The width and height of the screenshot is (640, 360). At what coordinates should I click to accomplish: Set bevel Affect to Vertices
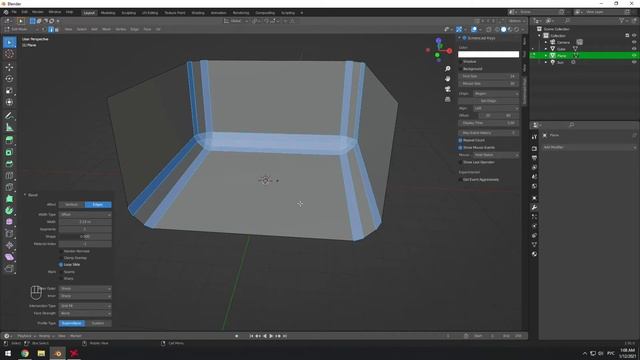pos(72,204)
